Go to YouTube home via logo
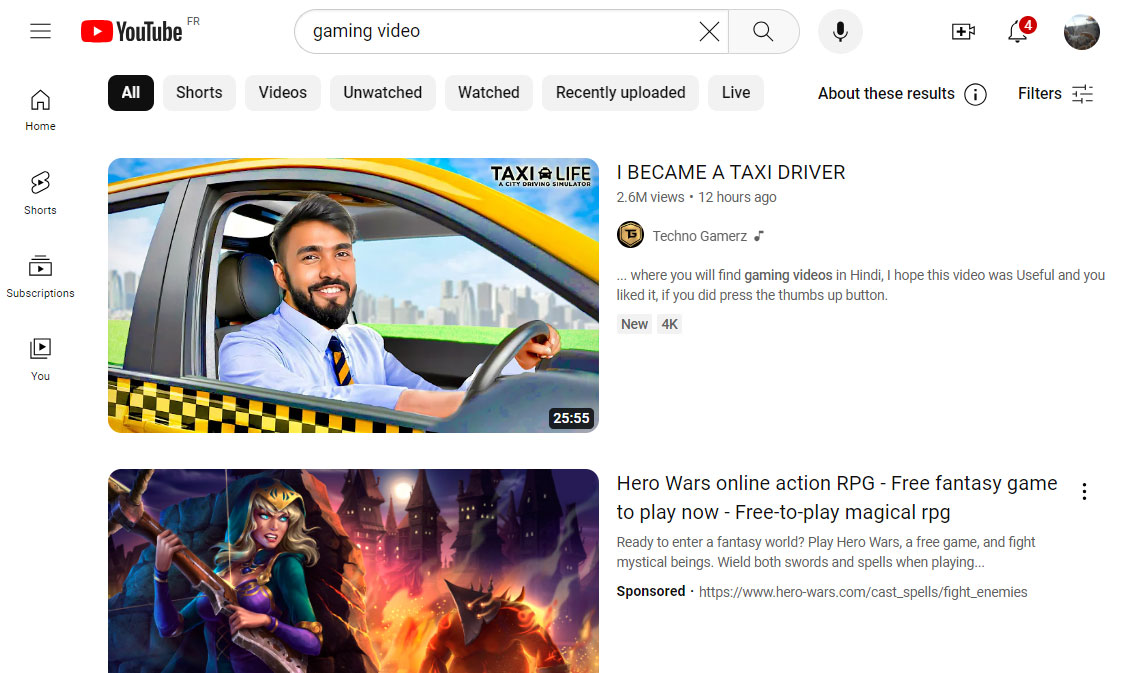Image resolution: width=1135 pixels, height=673 pixels. tap(132, 31)
